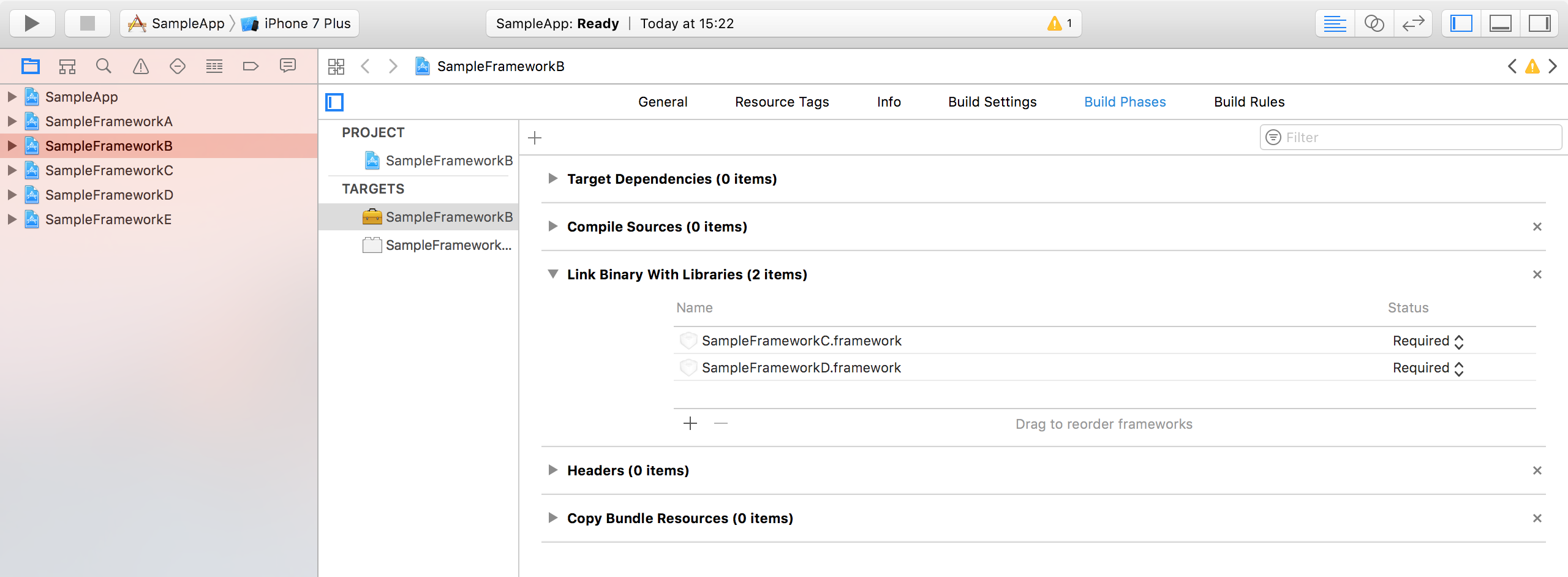Viewport: 1568px width, 577px height.
Task: Choose the iPhone 7 Plus destination
Action: point(296,23)
